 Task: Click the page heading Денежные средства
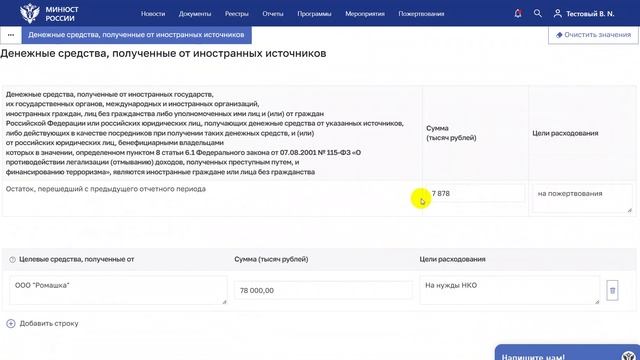coord(163,53)
